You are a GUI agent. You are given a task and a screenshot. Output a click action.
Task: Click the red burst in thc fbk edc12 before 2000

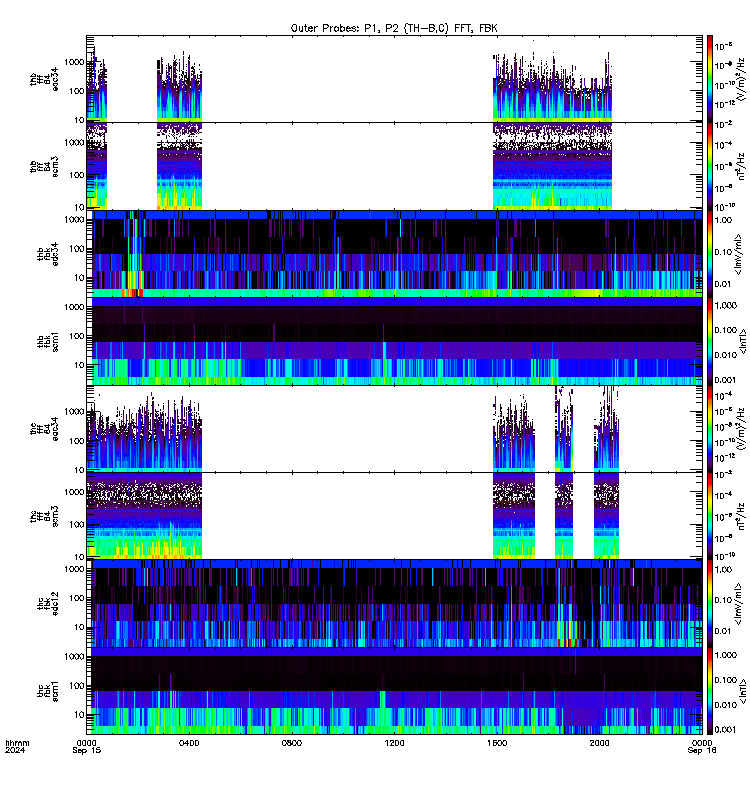567,643
